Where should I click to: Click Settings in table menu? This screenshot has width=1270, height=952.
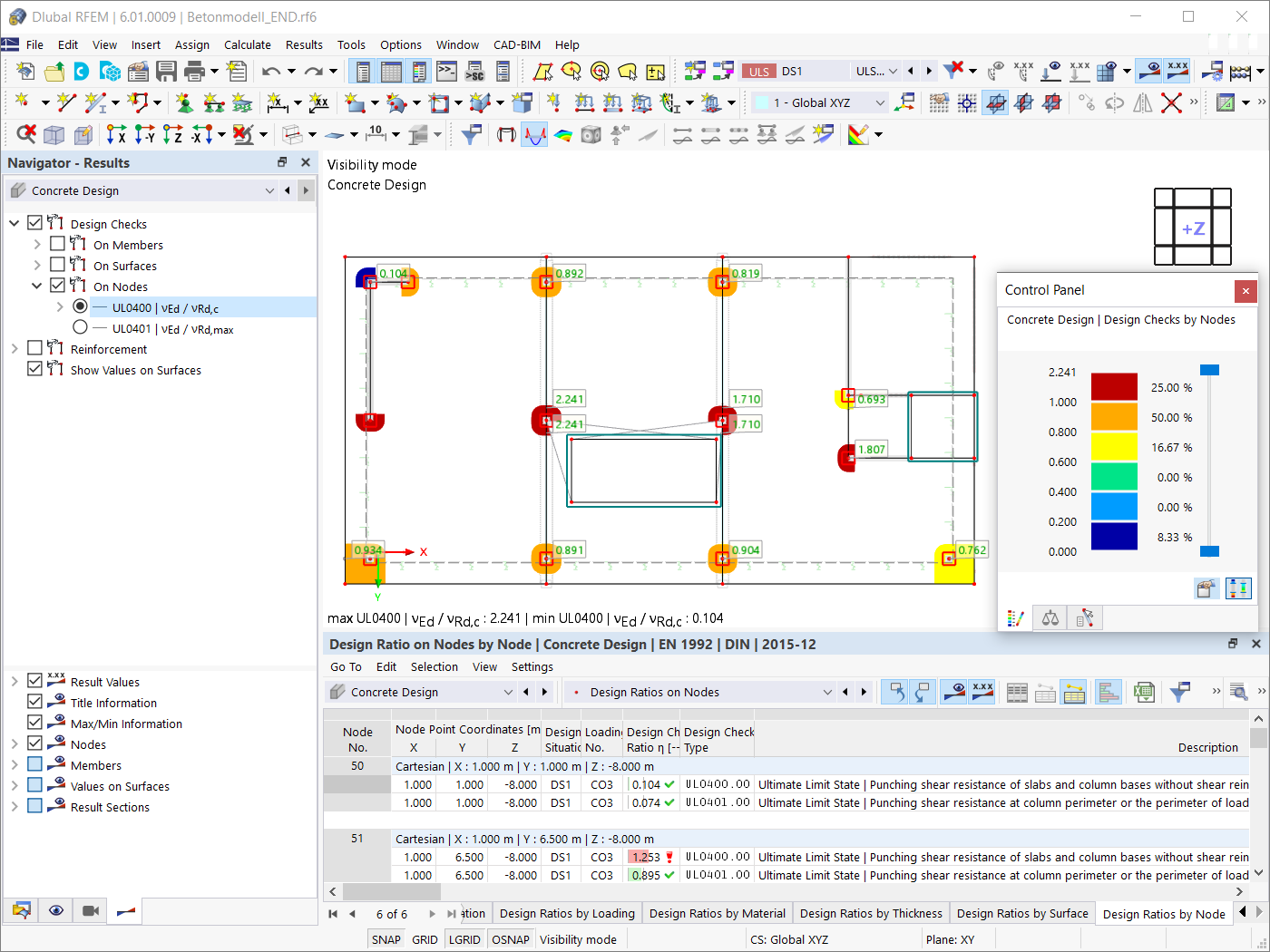pyautogui.click(x=532, y=666)
